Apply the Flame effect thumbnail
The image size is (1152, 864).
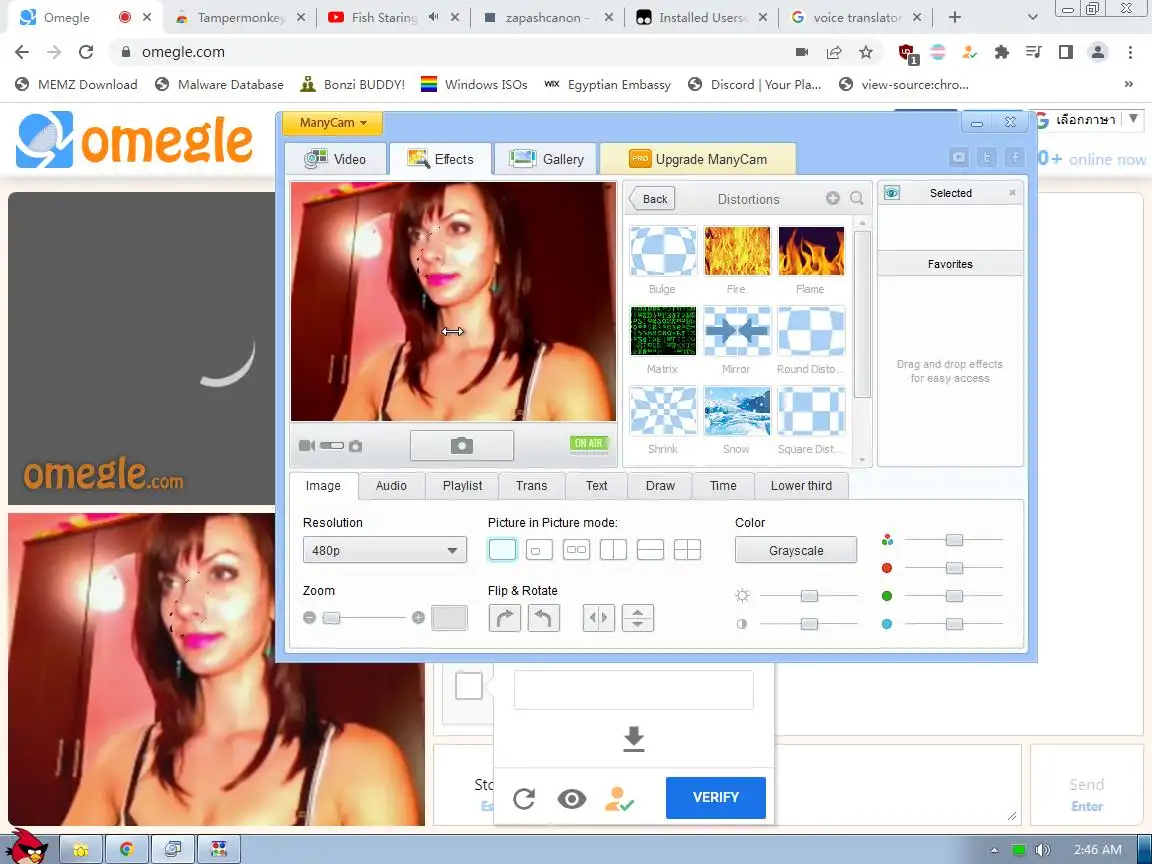coord(811,251)
